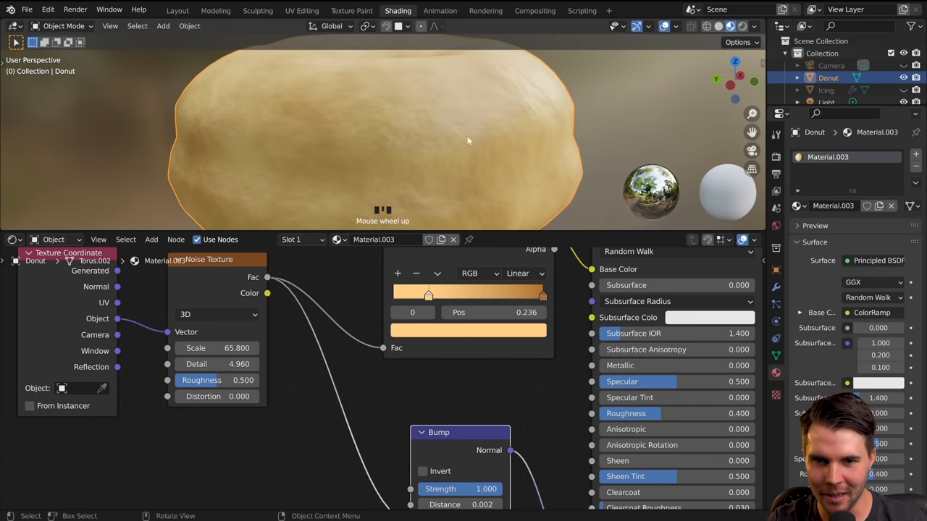Switch to orthographic grid view icon

point(752,168)
